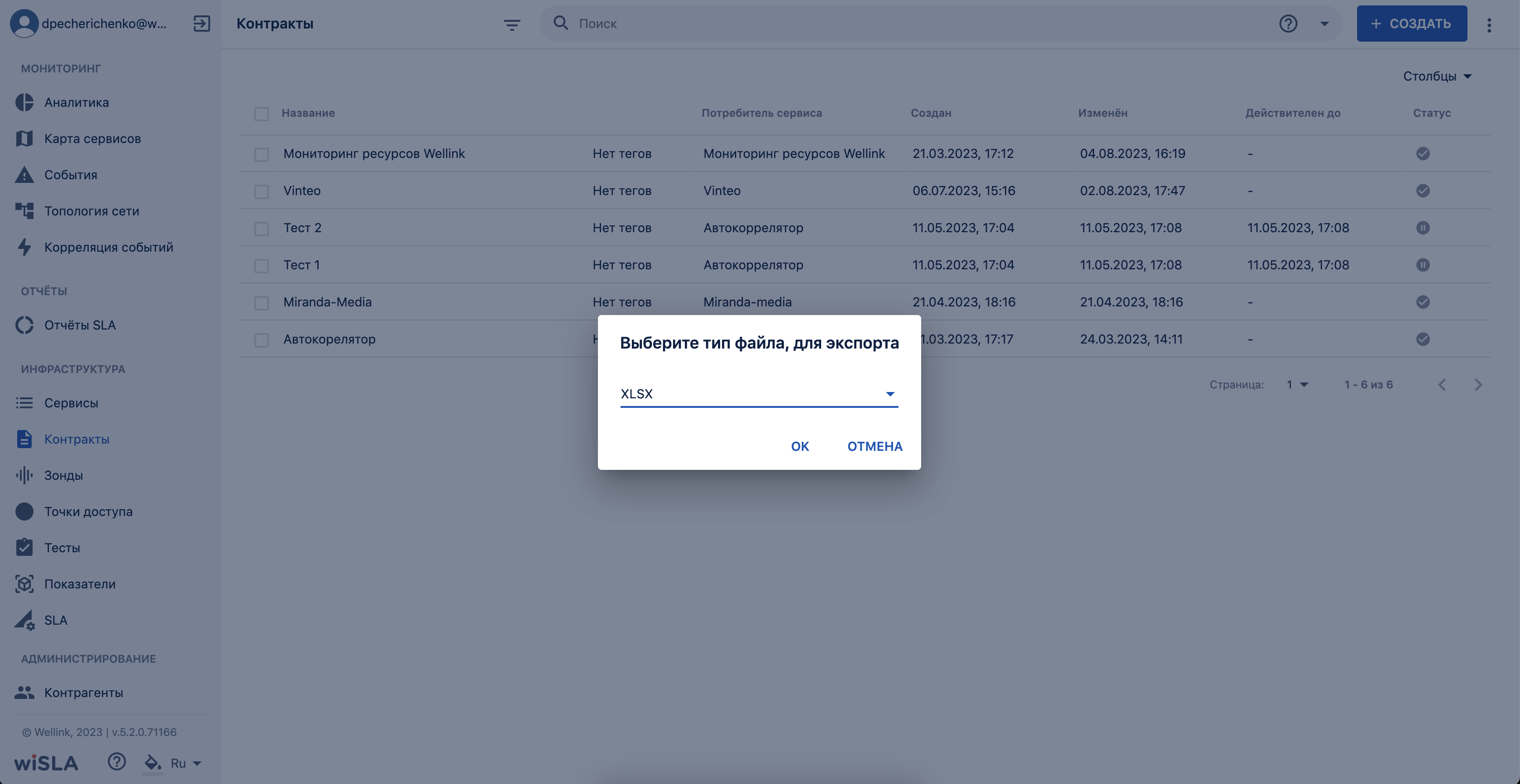Image resolution: width=1520 pixels, height=784 pixels.
Task: Click the Зонды waveform icon
Action: tap(24, 475)
